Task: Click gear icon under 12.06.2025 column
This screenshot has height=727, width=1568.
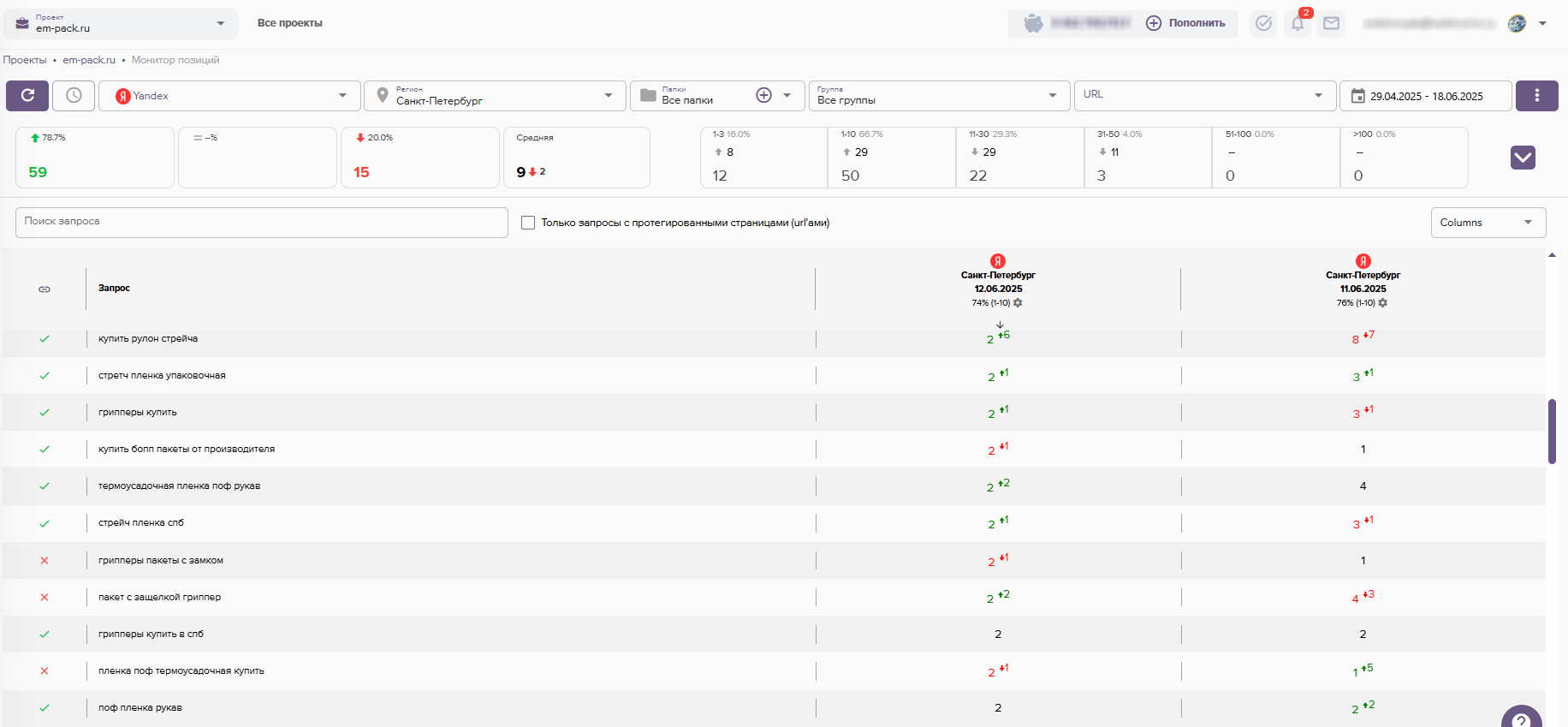Action: click(1018, 303)
